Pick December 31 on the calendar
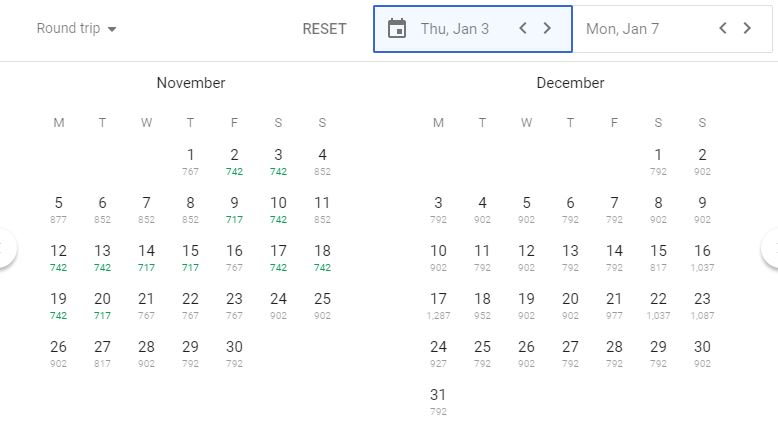778x434 pixels. (x=438, y=400)
